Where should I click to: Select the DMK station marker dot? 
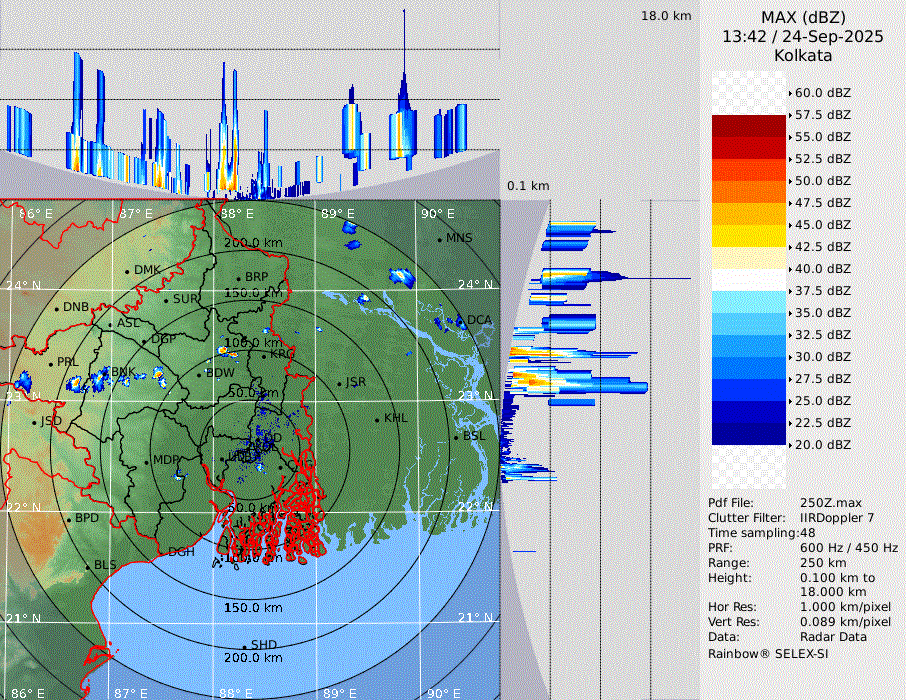point(127,271)
